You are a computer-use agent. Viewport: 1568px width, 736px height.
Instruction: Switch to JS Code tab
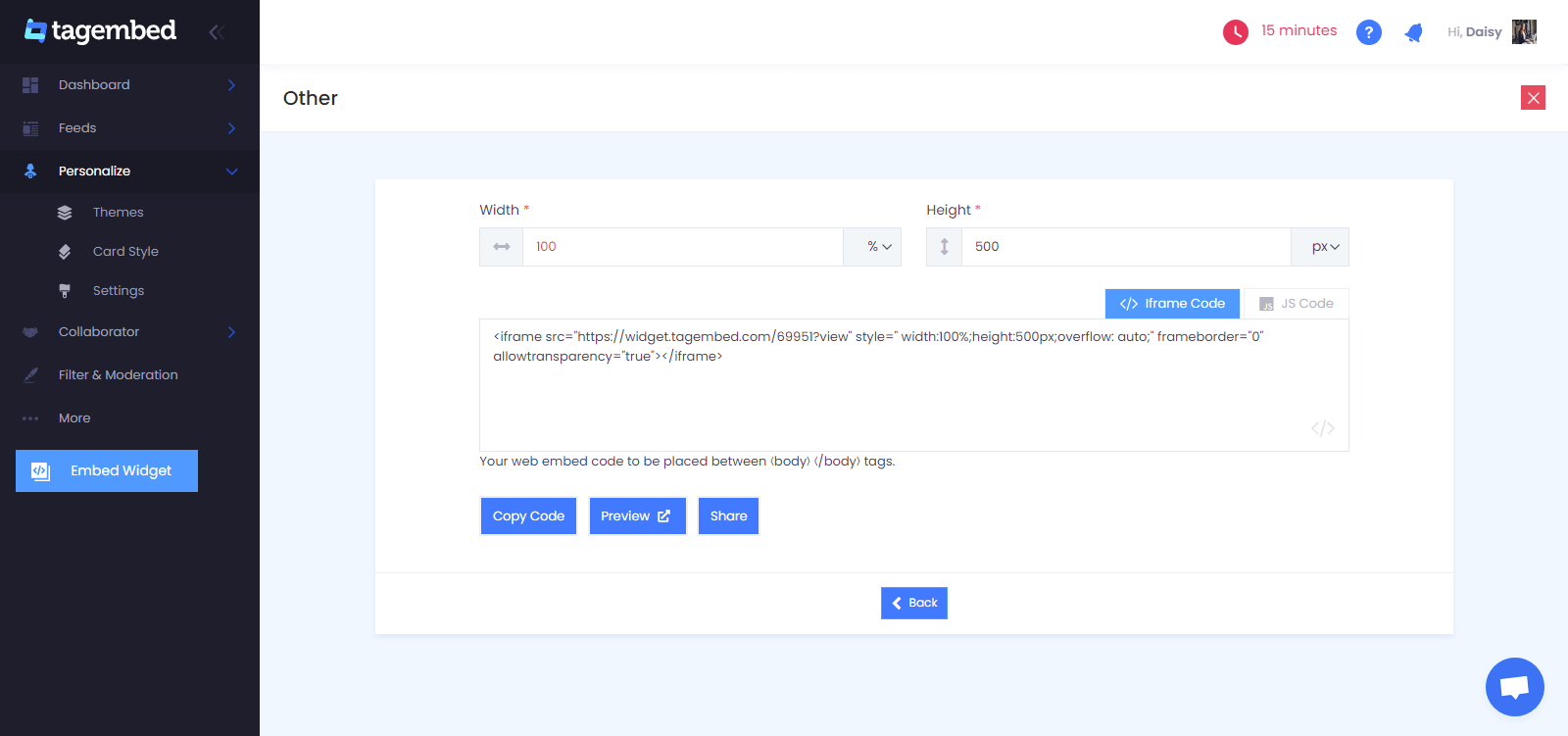1297,304
